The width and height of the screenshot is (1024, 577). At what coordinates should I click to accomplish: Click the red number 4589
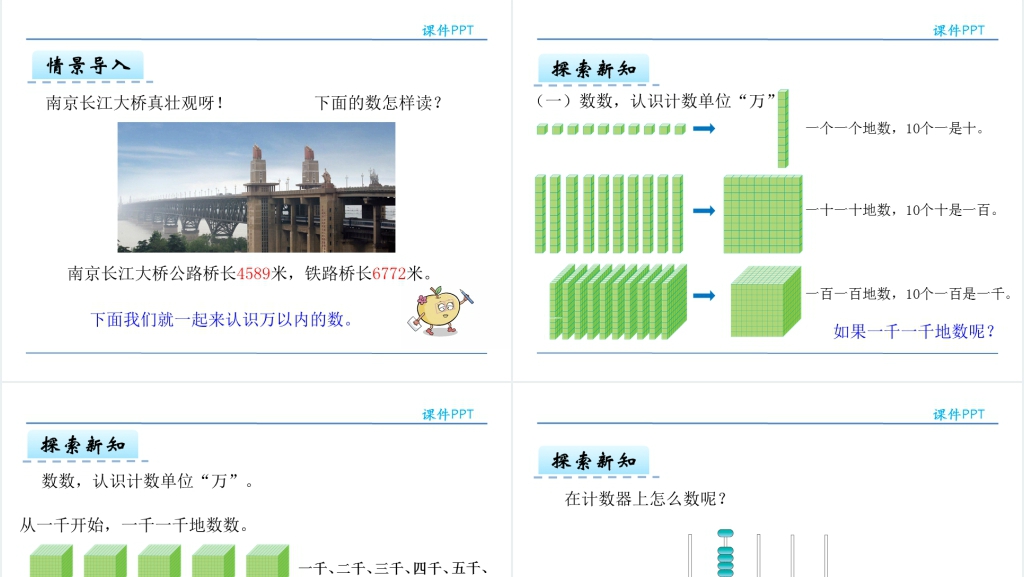pos(253,273)
